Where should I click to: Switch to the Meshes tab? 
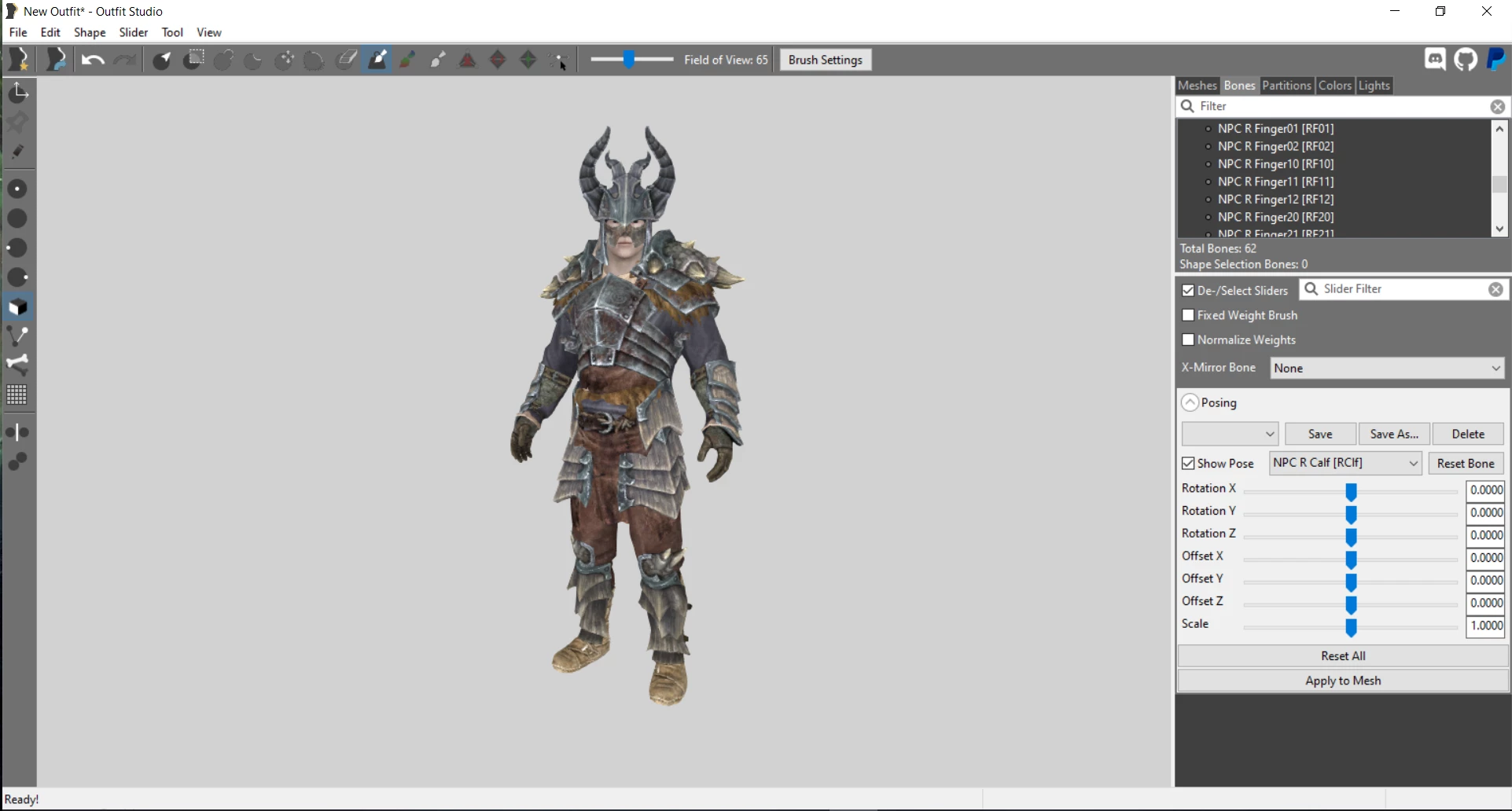coord(1197,86)
